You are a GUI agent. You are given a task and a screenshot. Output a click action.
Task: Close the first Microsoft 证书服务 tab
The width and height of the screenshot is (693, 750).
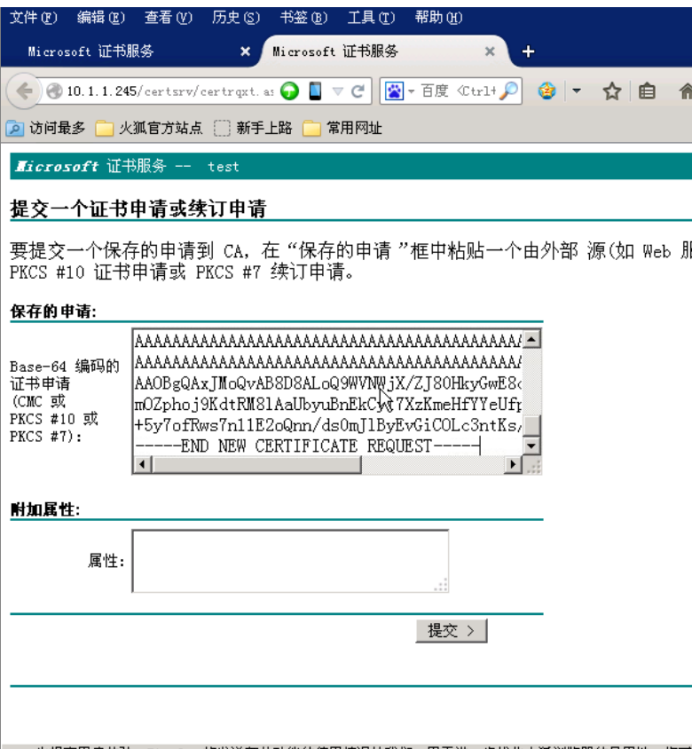click(x=245, y=51)
